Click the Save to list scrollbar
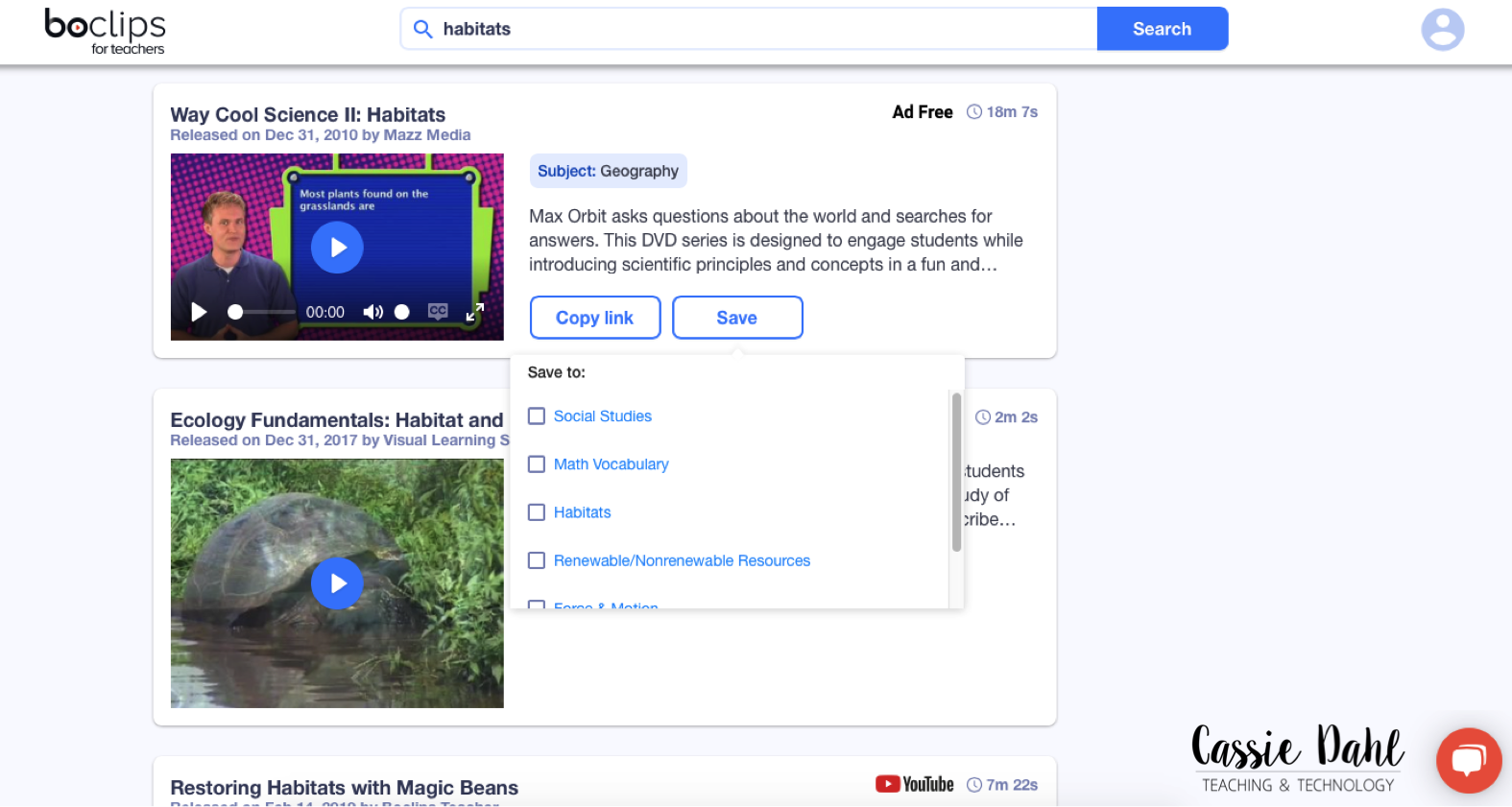The image size is (1512, 807). [x=956, y=472]
